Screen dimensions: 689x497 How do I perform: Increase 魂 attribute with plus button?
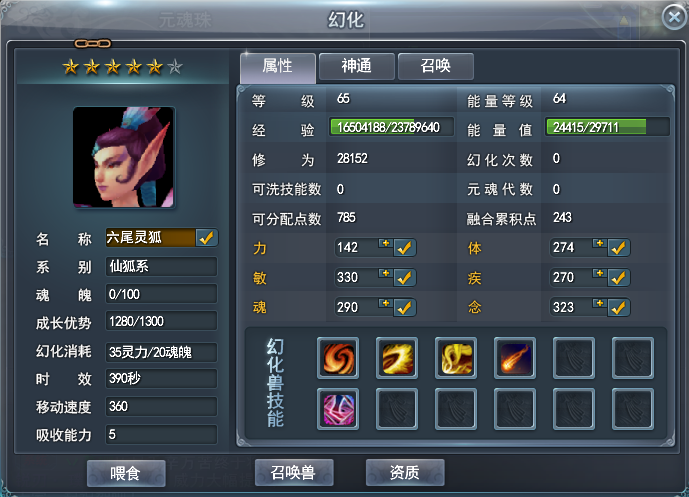385,303
